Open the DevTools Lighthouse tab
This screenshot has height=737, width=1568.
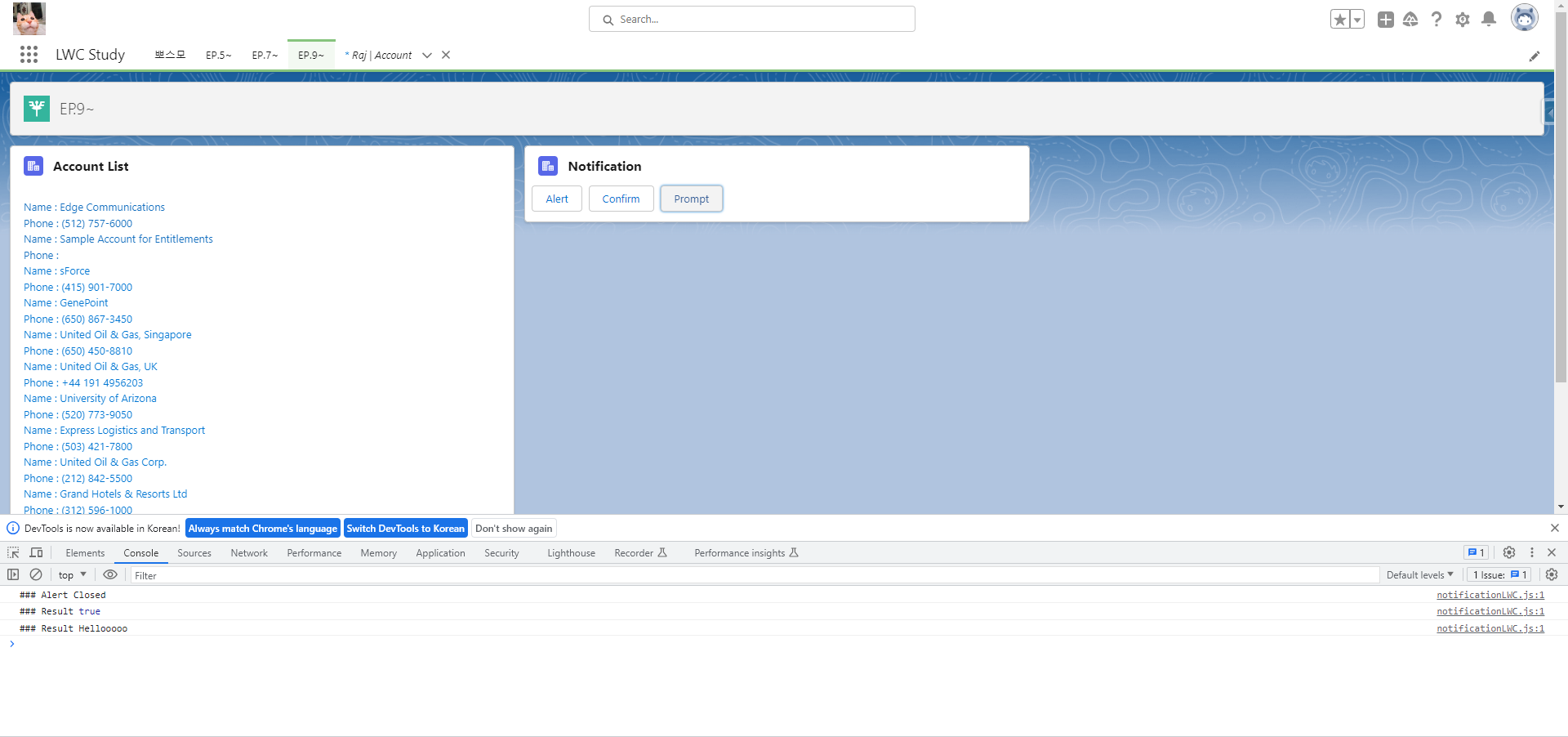point(571,553)
